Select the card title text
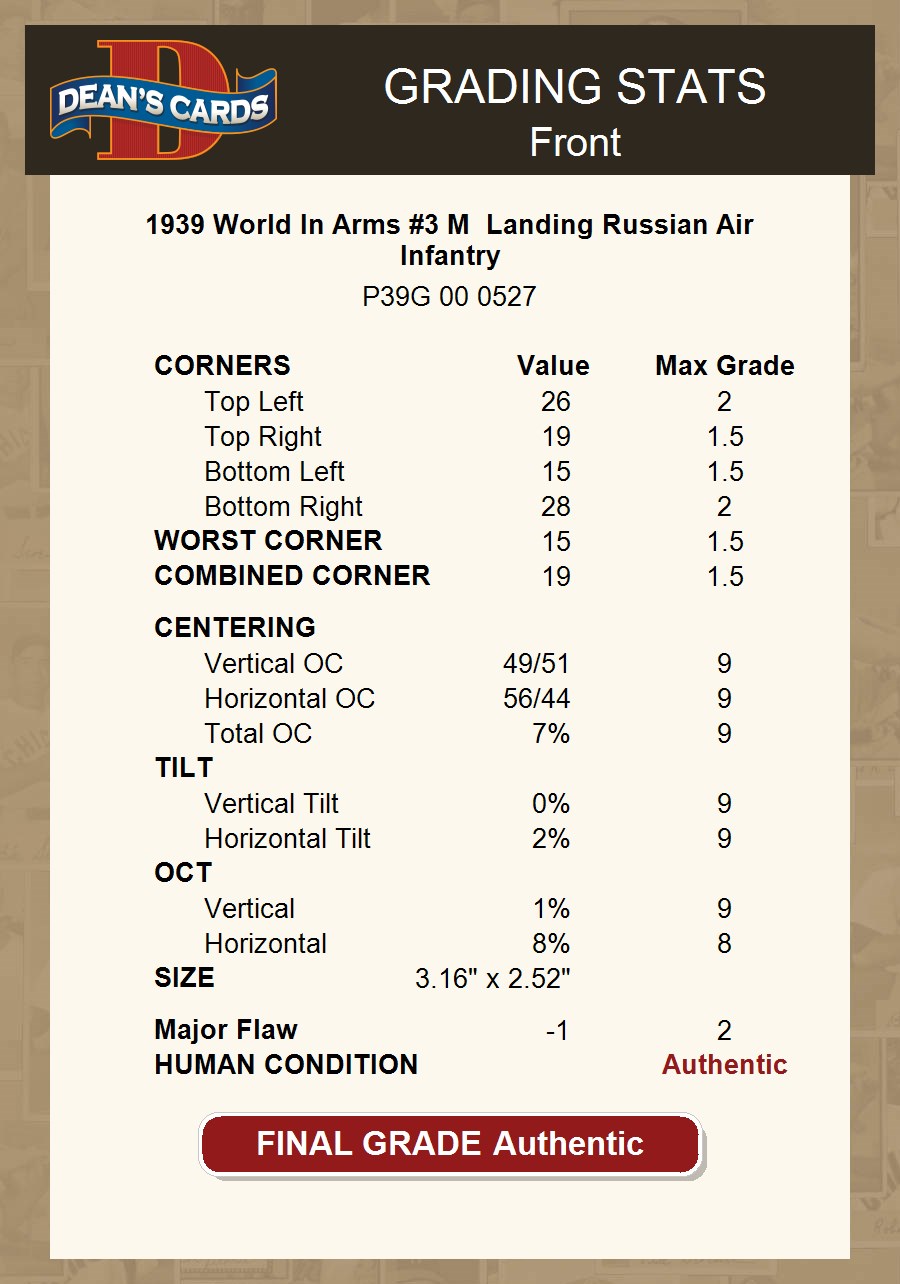The image size is (900, 1284). click(450, 240)
